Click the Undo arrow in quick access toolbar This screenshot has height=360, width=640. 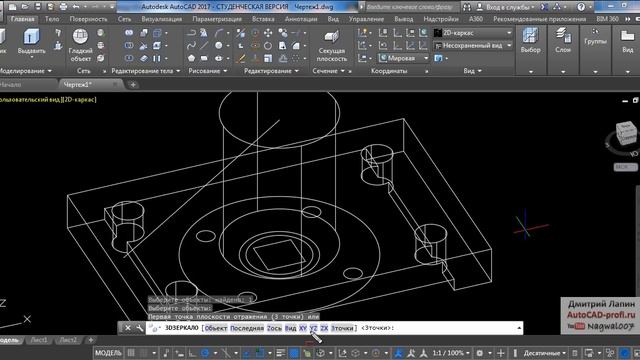click(76, 7)
